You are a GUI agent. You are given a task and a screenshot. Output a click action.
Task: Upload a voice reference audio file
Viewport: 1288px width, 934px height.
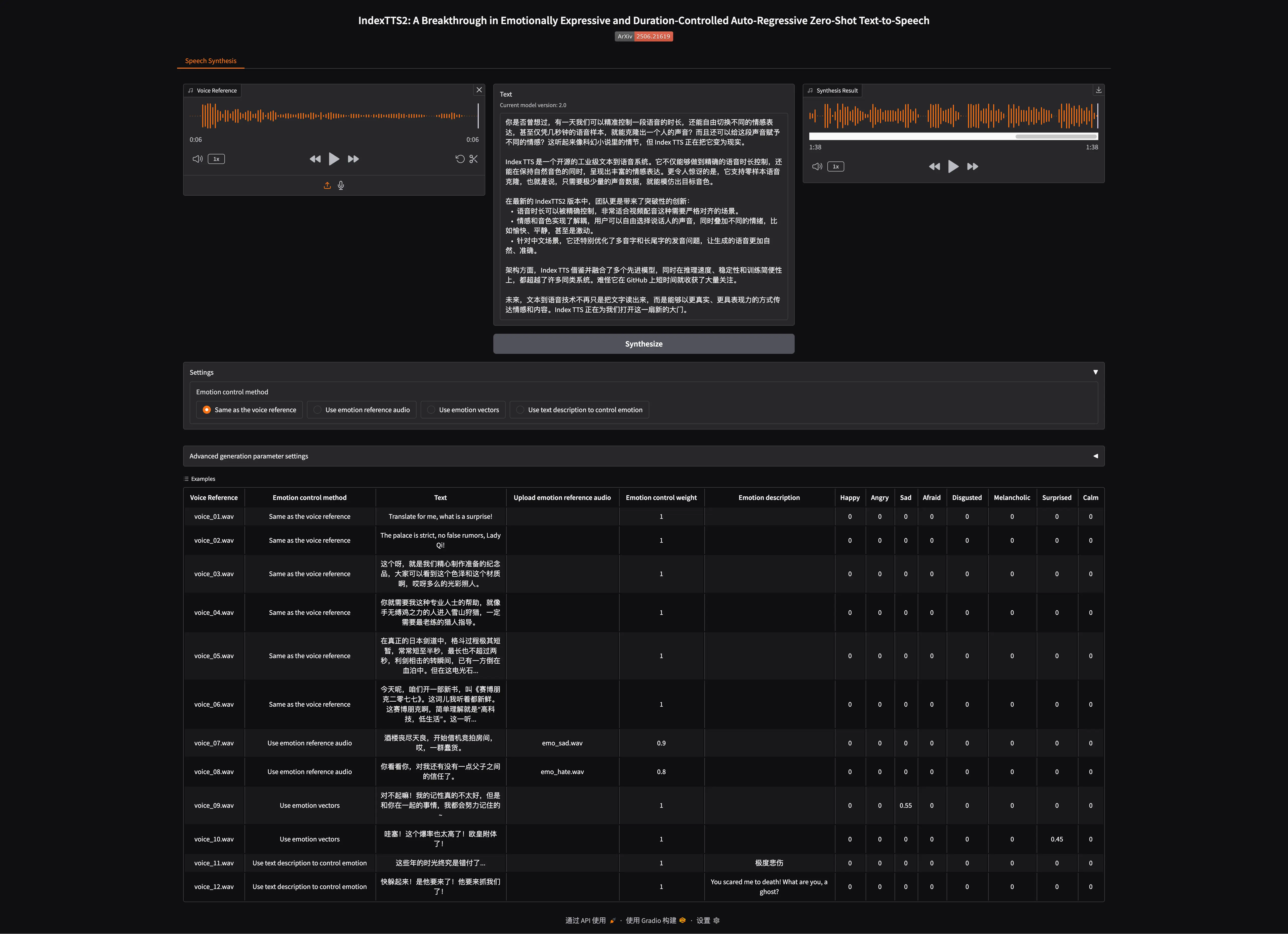click(x=327, y=185)
